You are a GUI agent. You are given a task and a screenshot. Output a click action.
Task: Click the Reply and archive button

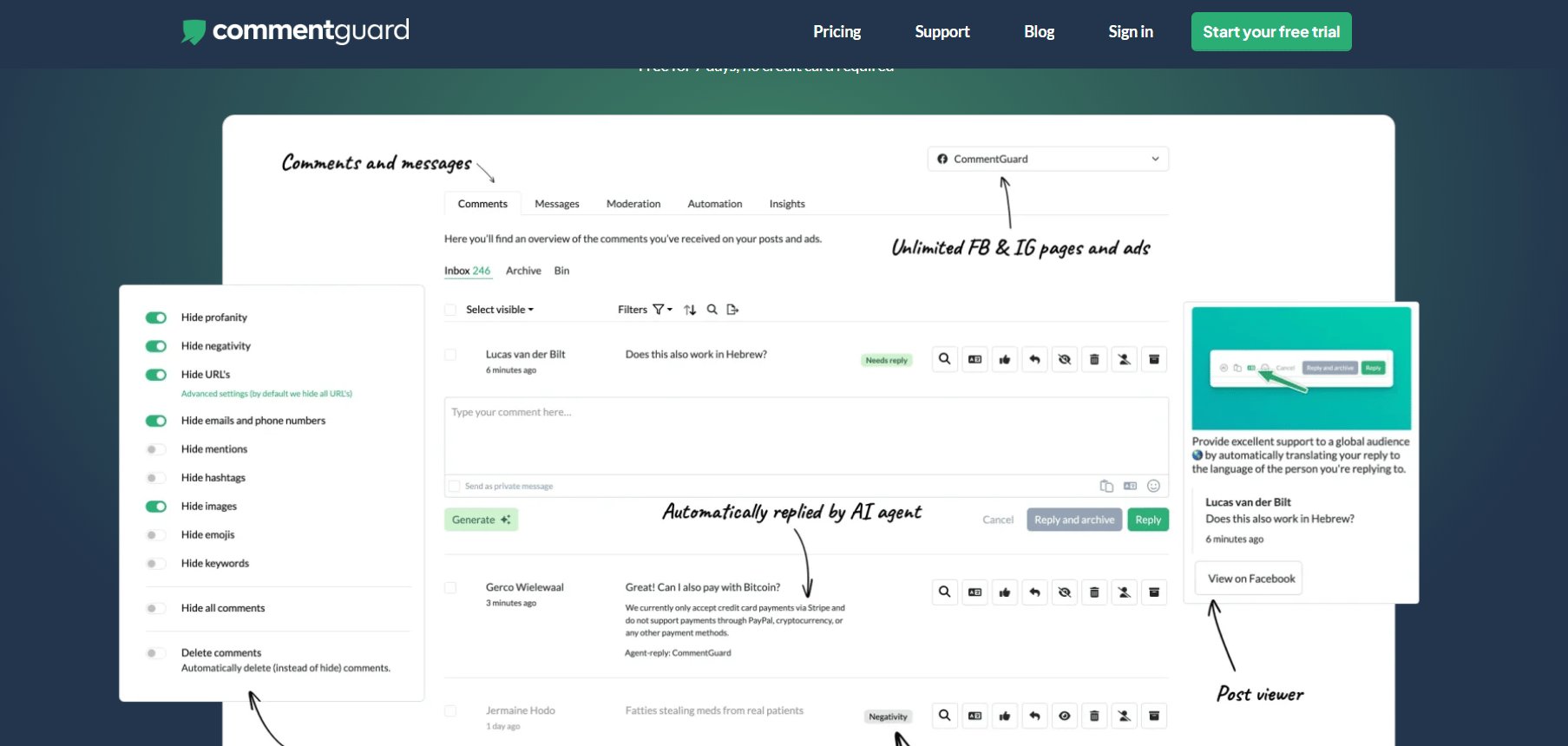[1074, 520]
